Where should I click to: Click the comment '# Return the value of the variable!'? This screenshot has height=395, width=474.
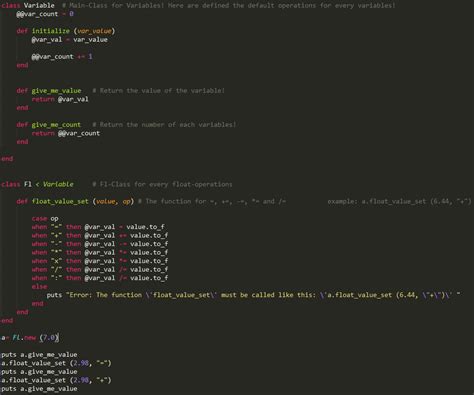point(158,91)
